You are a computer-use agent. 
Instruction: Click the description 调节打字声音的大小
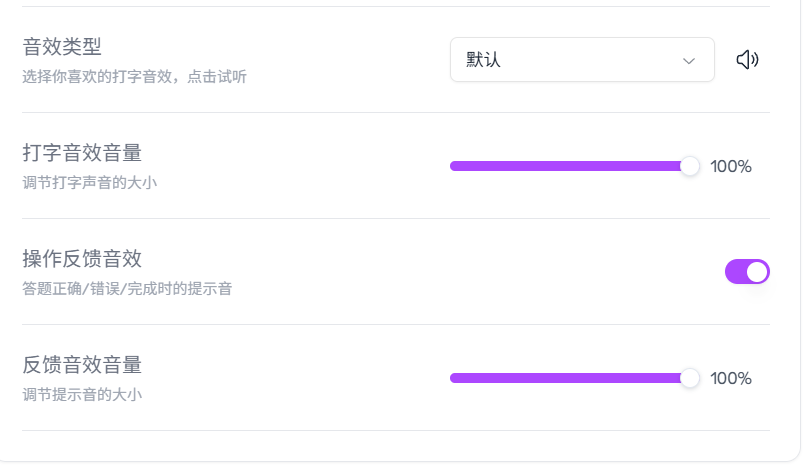[89, 182]
